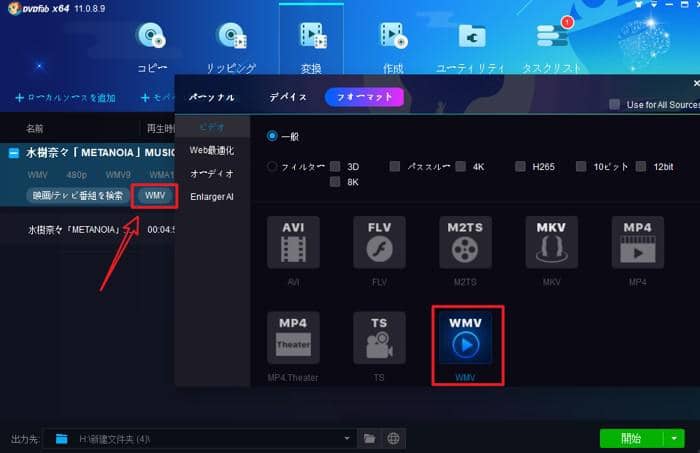Click the 480p resolution label

pyautogui.click(x=76, y=175)
